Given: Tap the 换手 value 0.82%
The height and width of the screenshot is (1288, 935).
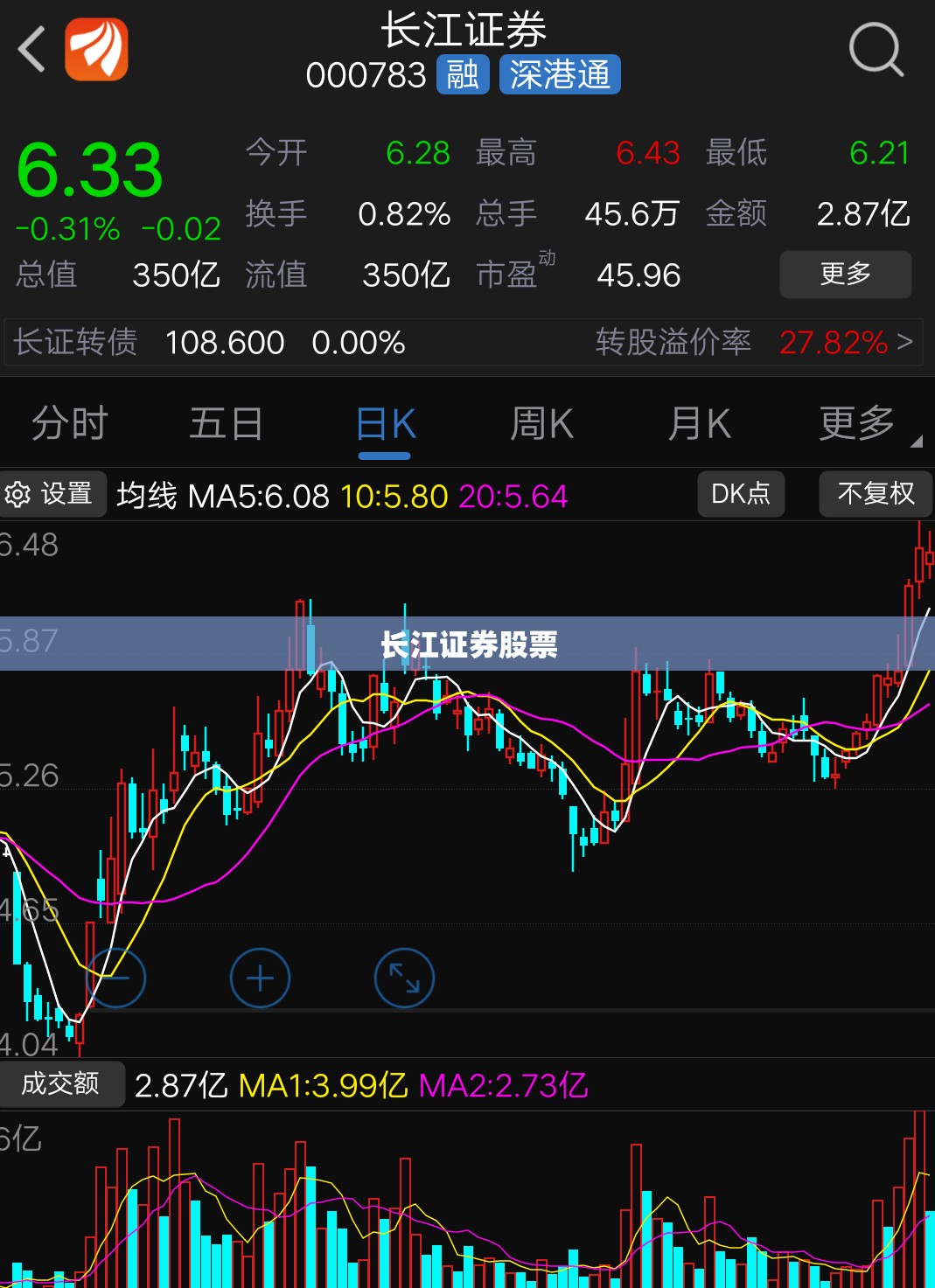Looking at the screenshot, I should (404, 214).
